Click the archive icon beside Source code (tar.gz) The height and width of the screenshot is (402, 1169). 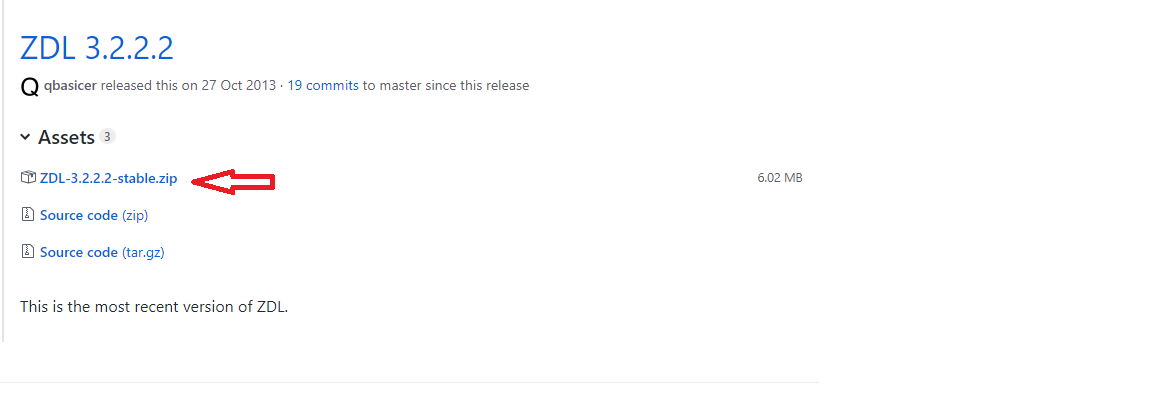point(28,251)
